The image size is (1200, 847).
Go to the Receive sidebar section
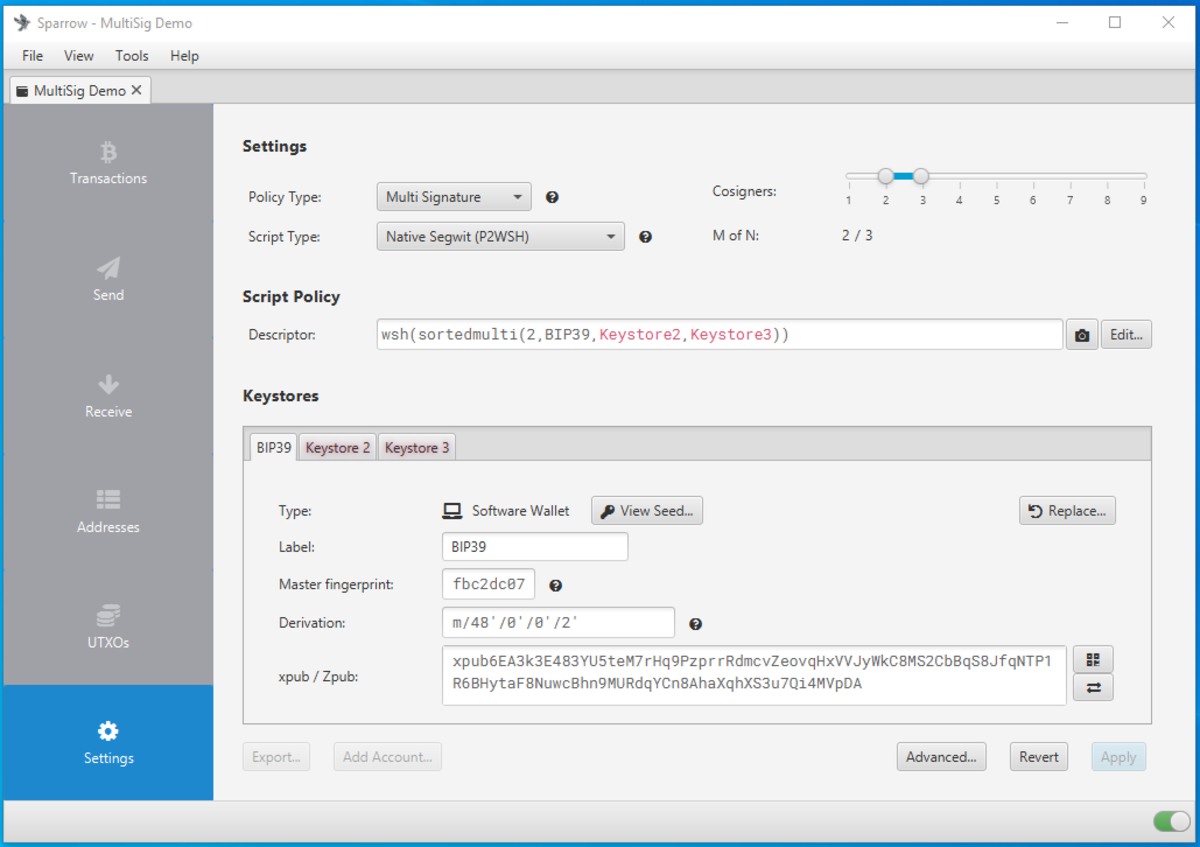[x=108, y=395]
